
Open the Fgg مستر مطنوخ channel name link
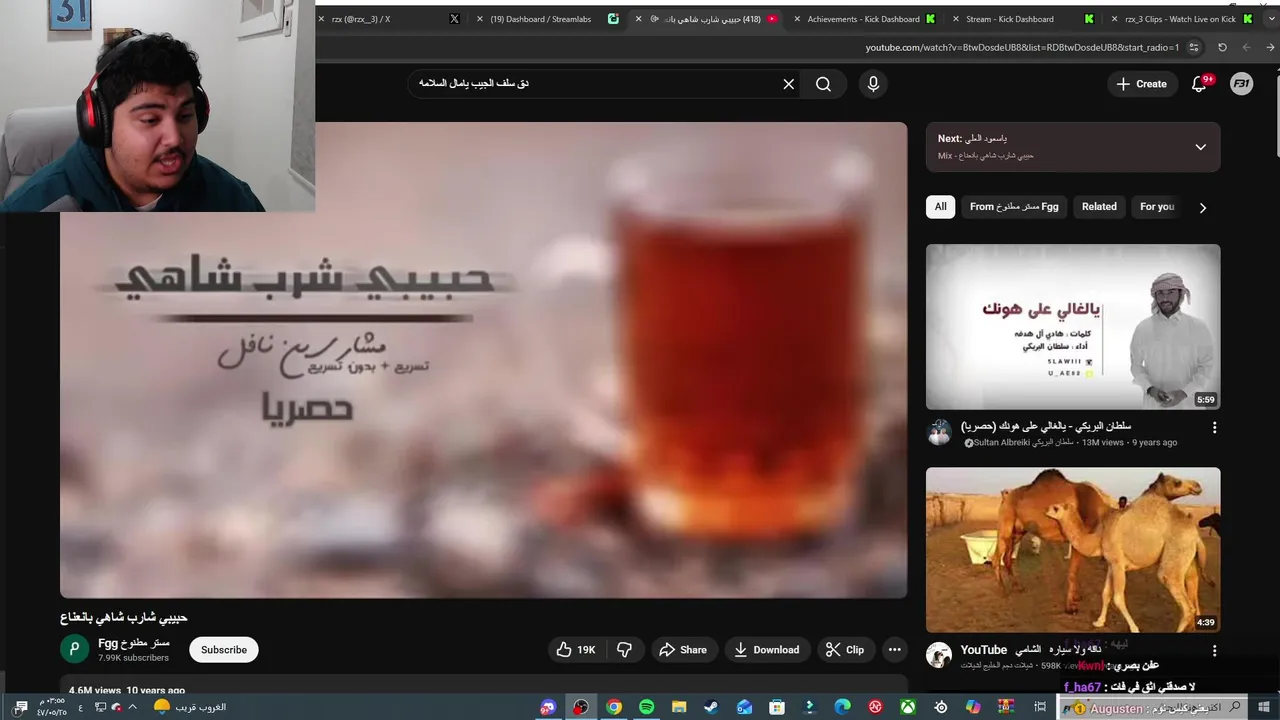[134, 643]
